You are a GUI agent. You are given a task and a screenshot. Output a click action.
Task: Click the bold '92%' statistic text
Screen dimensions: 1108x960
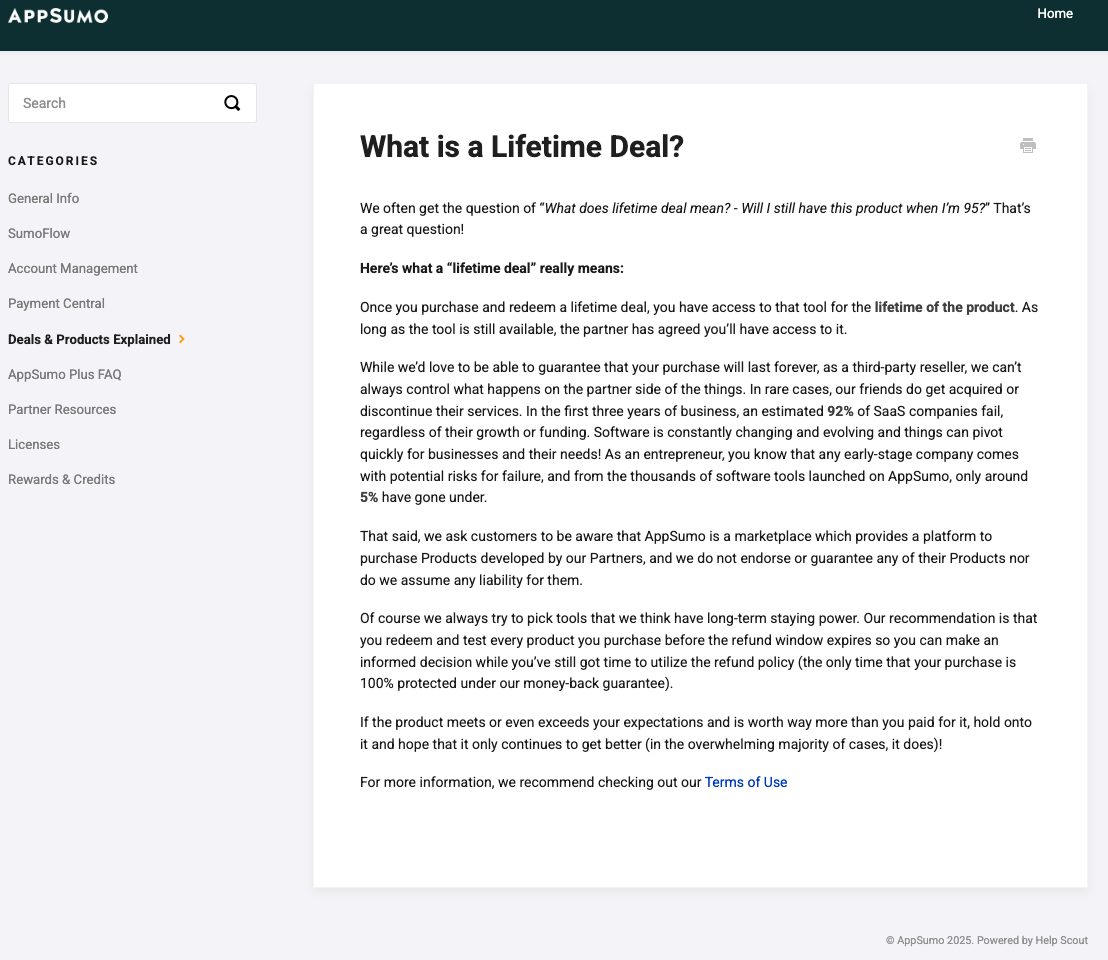tap(840, 411)
